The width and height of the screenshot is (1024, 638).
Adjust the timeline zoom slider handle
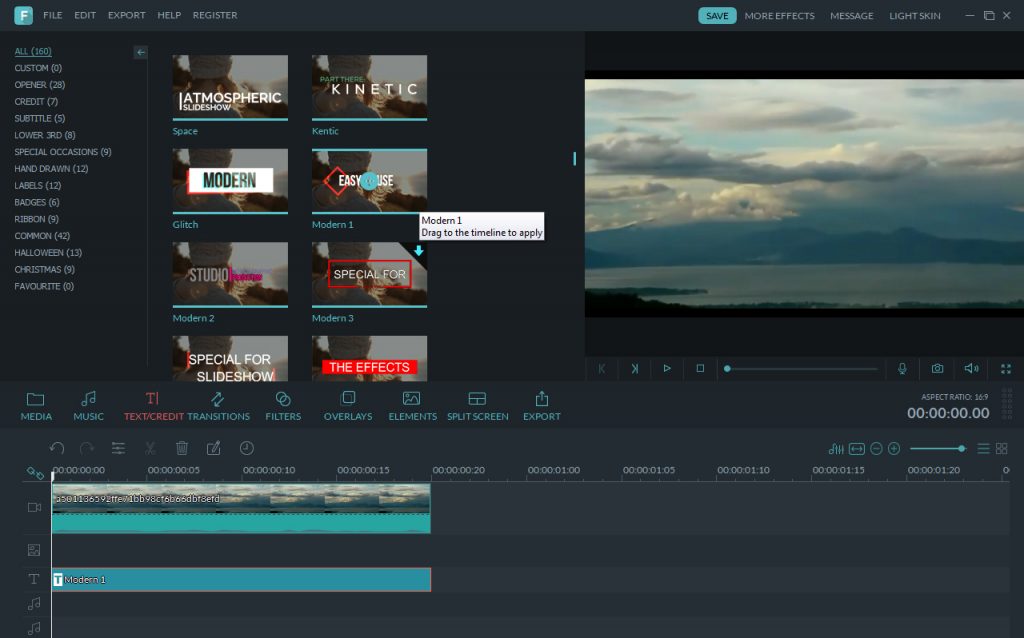[x=961, y=449]
